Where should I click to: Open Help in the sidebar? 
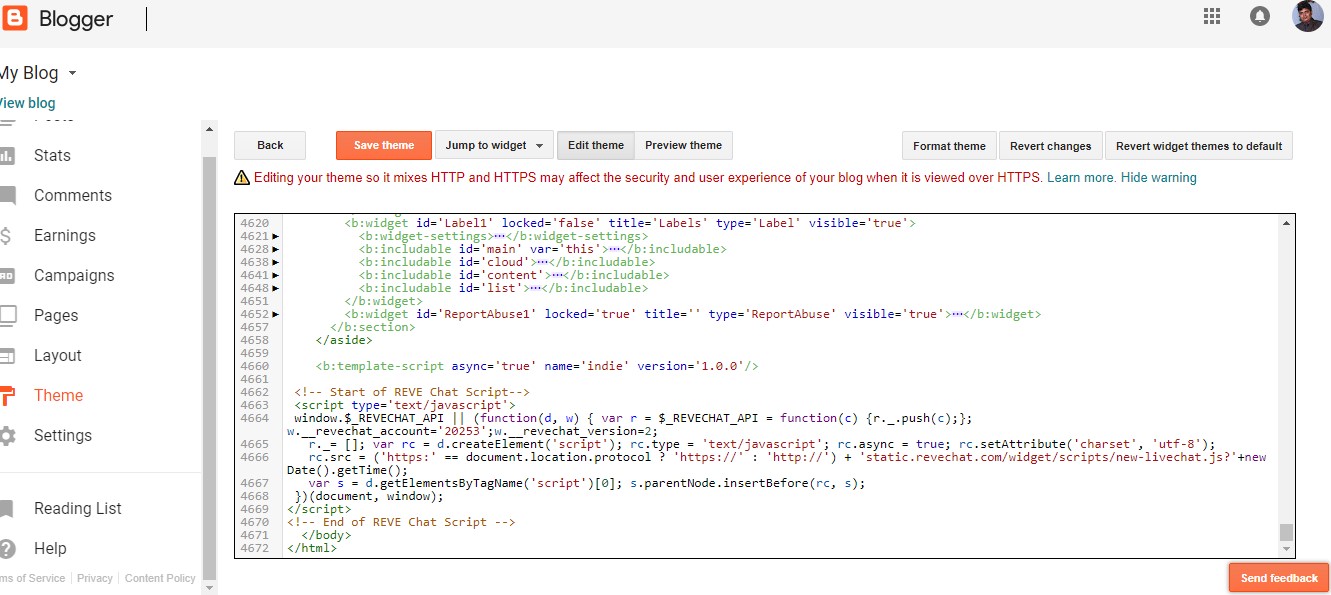click(x=50, y=548)
